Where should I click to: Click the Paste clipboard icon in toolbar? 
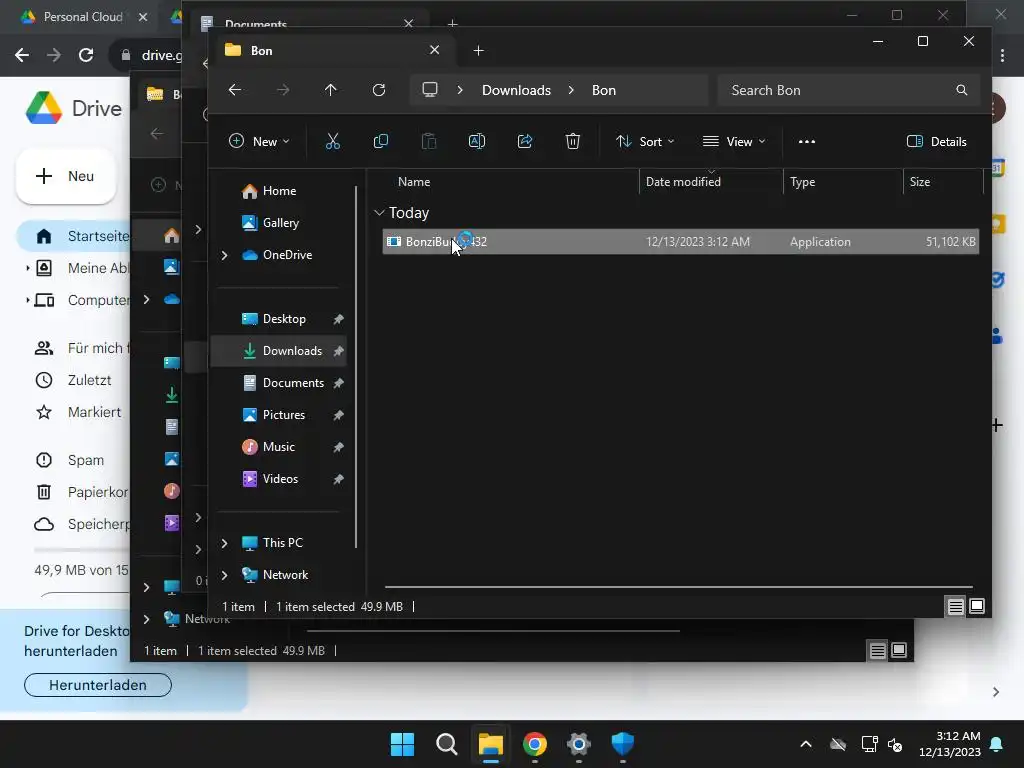[x=428, y=142]
